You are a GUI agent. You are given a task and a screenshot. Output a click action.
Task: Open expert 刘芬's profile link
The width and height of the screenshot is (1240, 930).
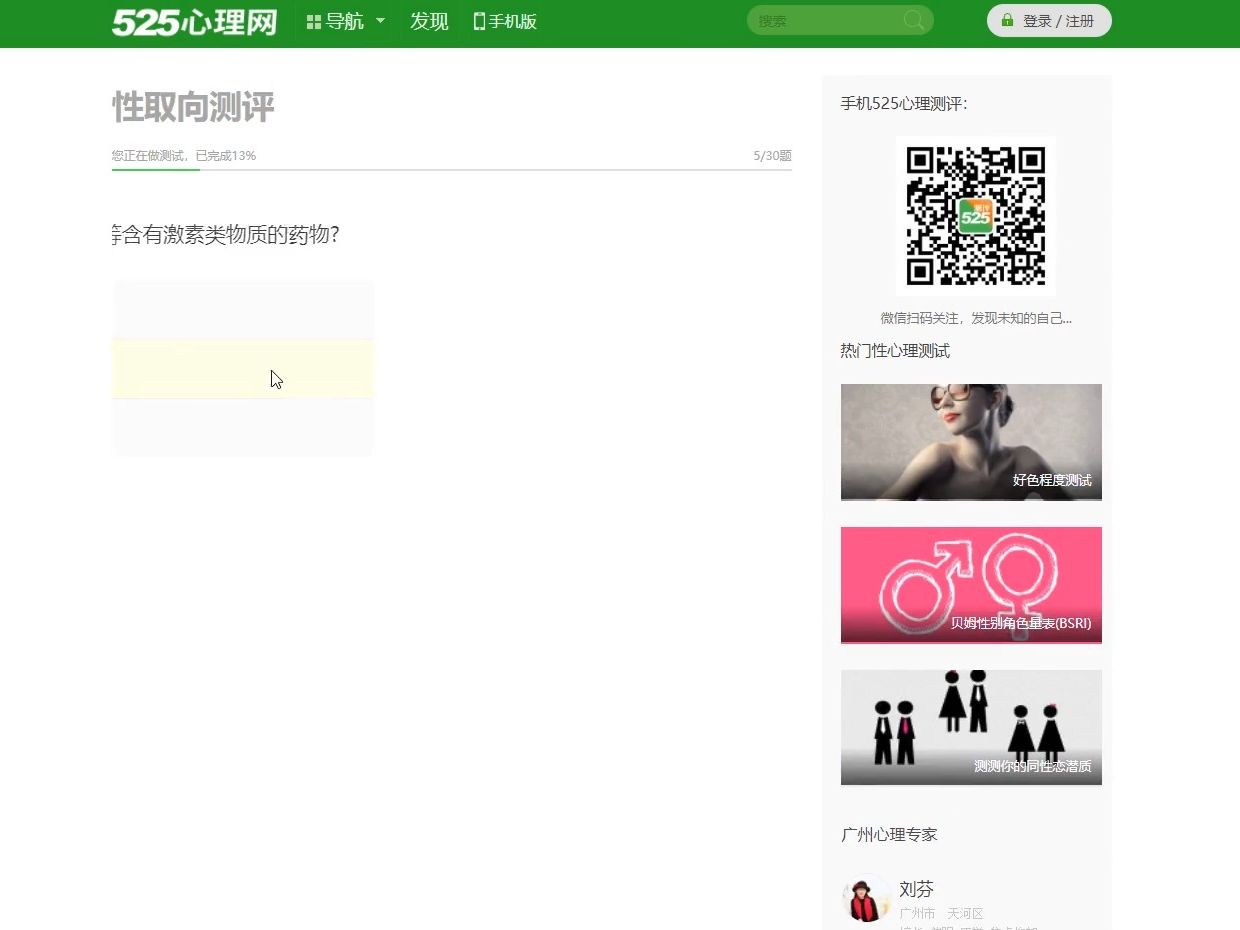(916, 888)
